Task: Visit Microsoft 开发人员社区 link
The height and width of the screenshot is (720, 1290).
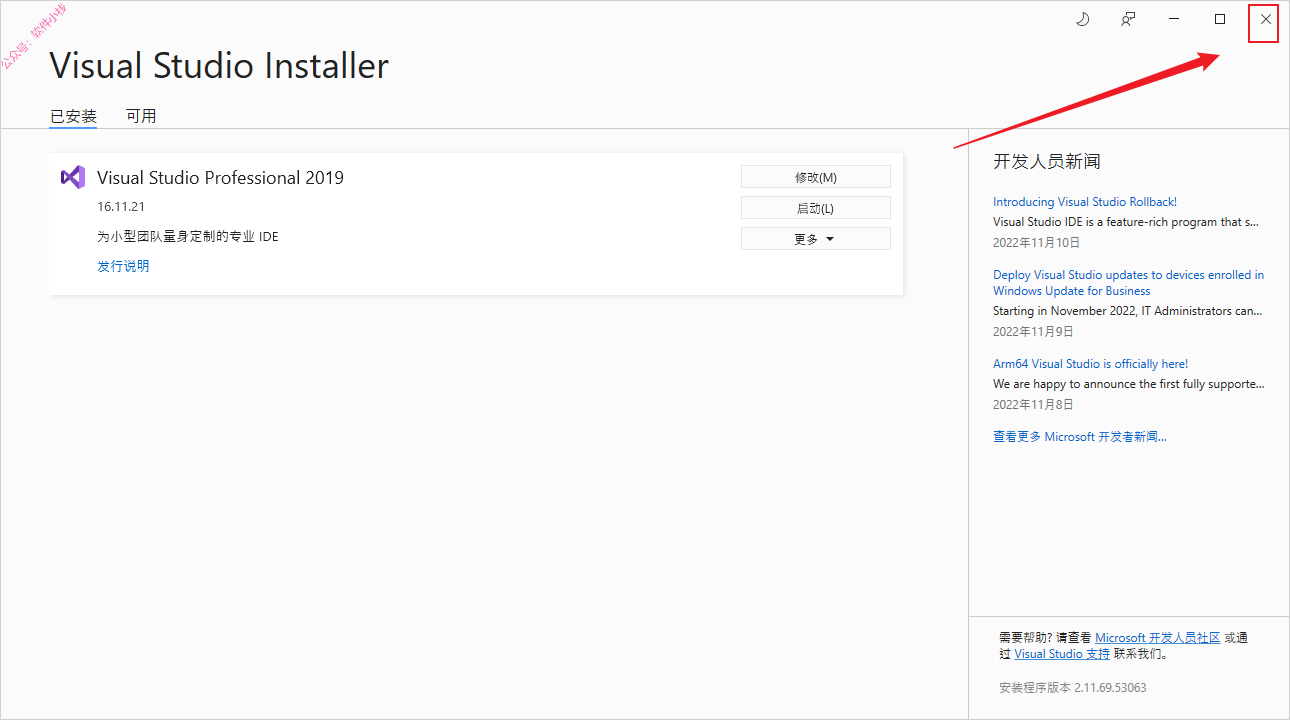Action: [1158, 637]
